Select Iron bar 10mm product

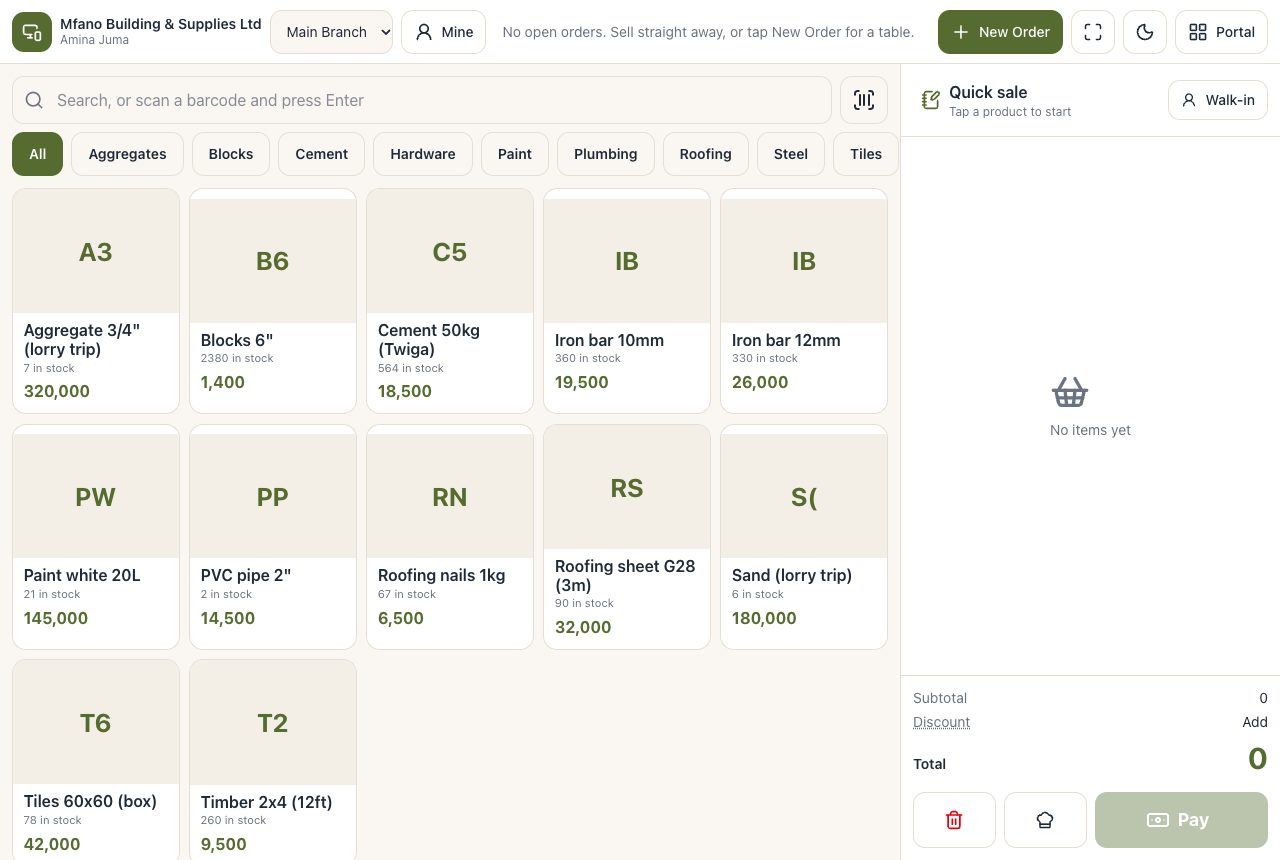click(x=627, y=301)
